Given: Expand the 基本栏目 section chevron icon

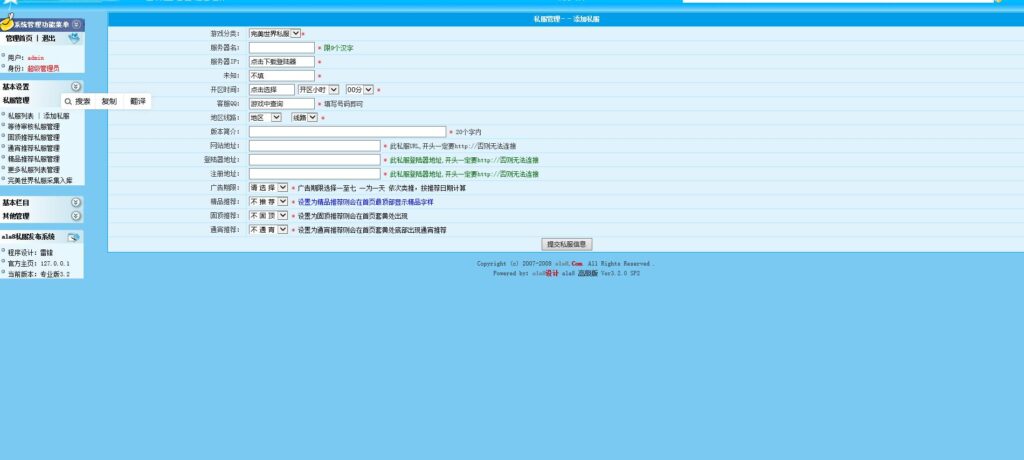Looking at the screenshot, I should click(76, 203).
